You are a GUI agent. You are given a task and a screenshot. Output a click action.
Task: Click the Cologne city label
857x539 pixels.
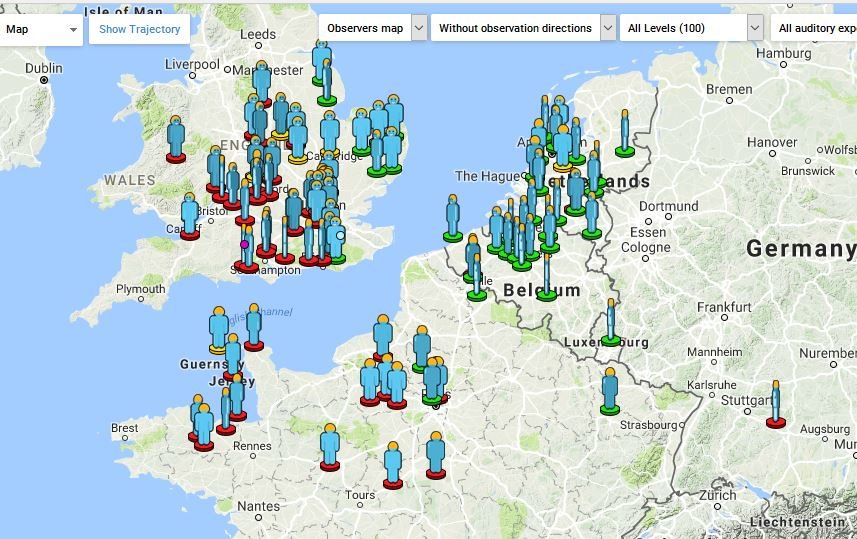click(x=645, y=247)
